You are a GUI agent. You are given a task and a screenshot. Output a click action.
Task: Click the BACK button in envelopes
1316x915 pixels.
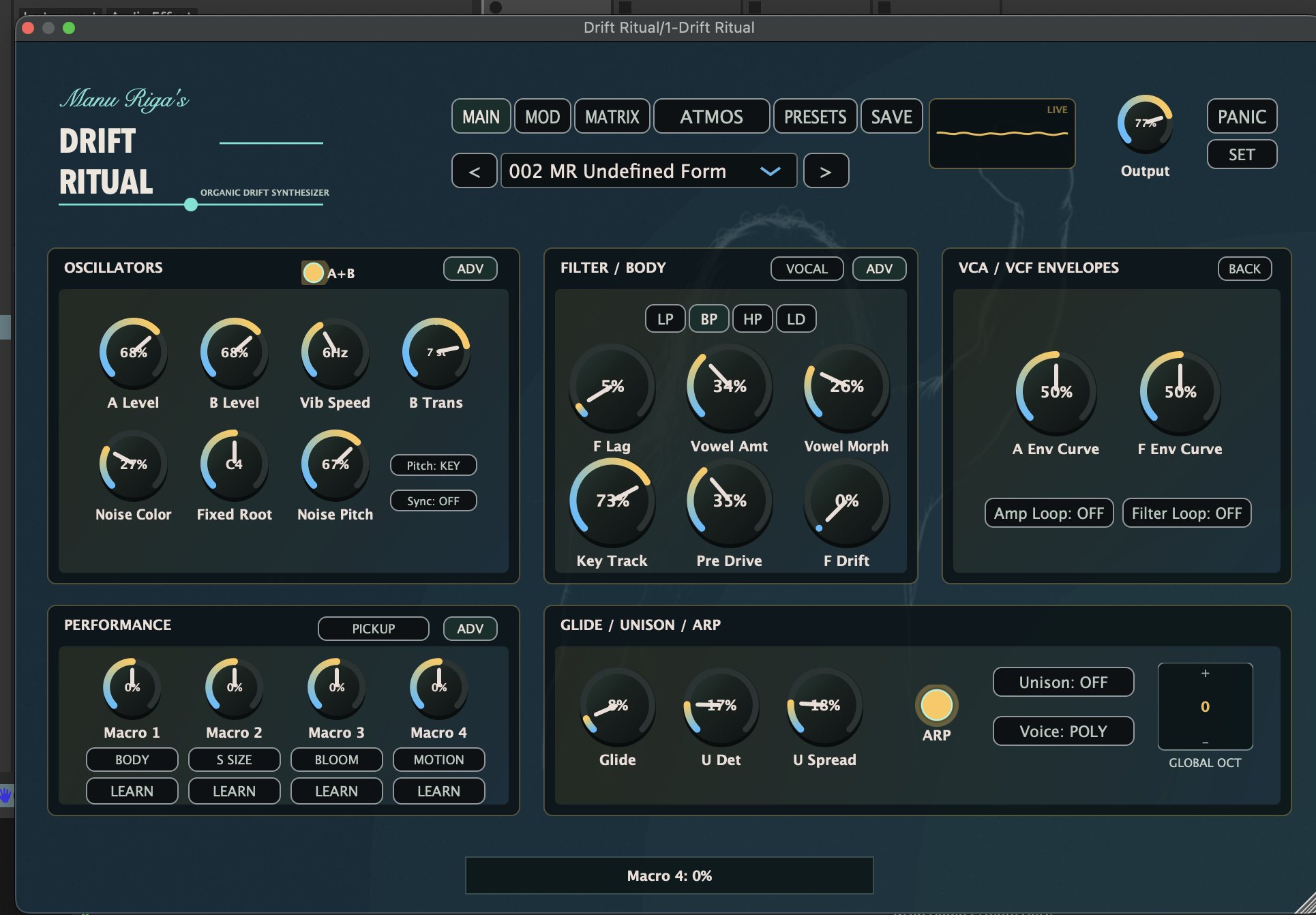click(1245, 269)
